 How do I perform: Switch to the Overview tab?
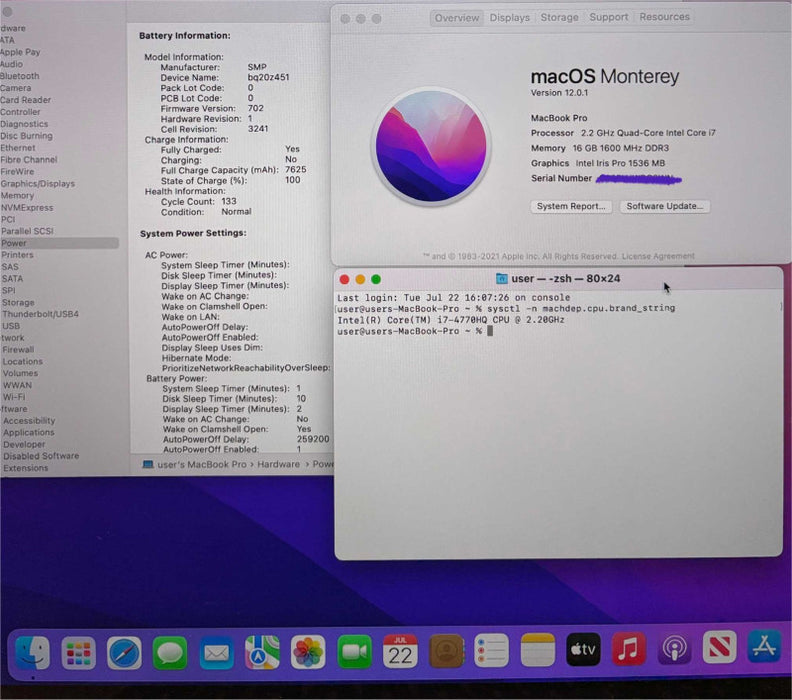(457, 18)
